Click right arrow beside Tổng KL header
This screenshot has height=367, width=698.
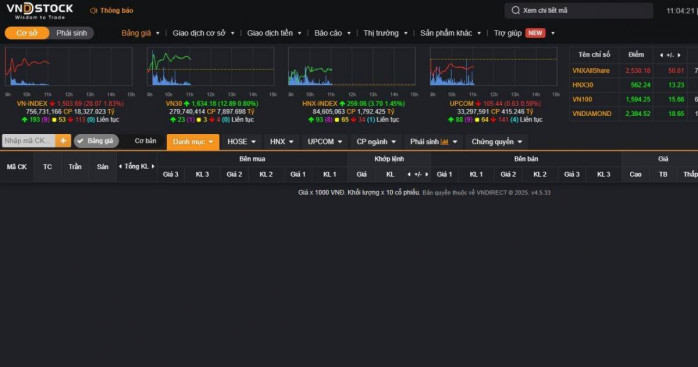(153, 167)
